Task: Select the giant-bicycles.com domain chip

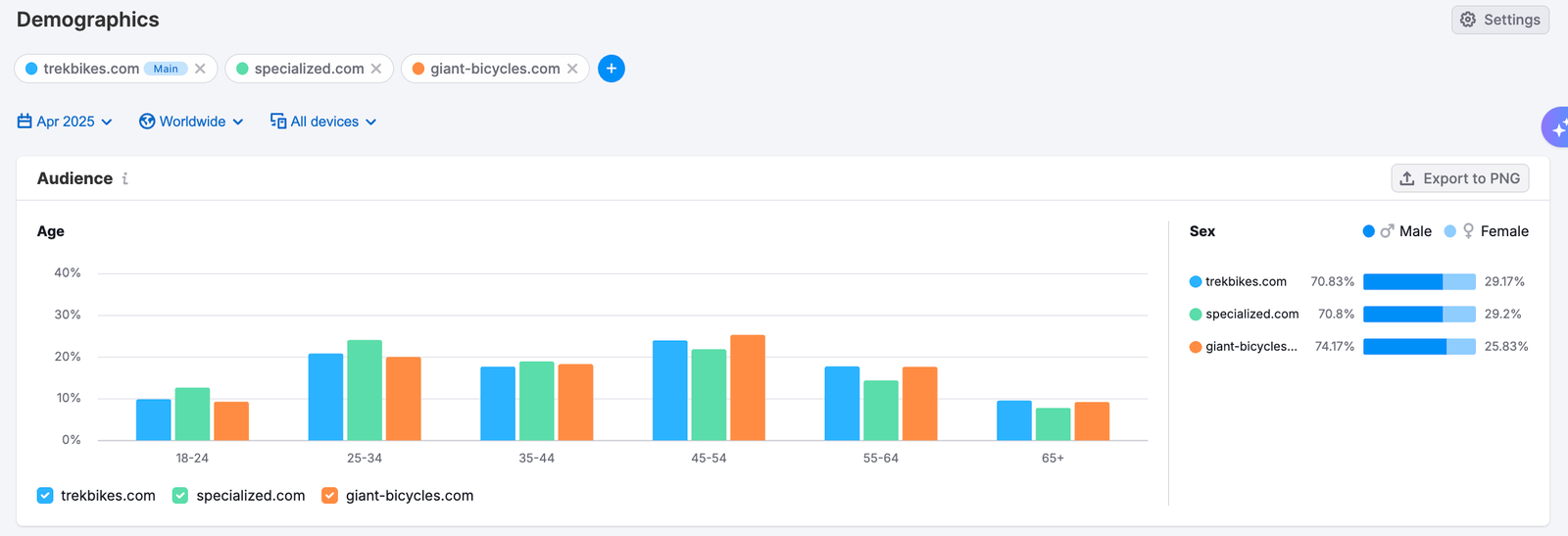Action: tap(495, 69)
